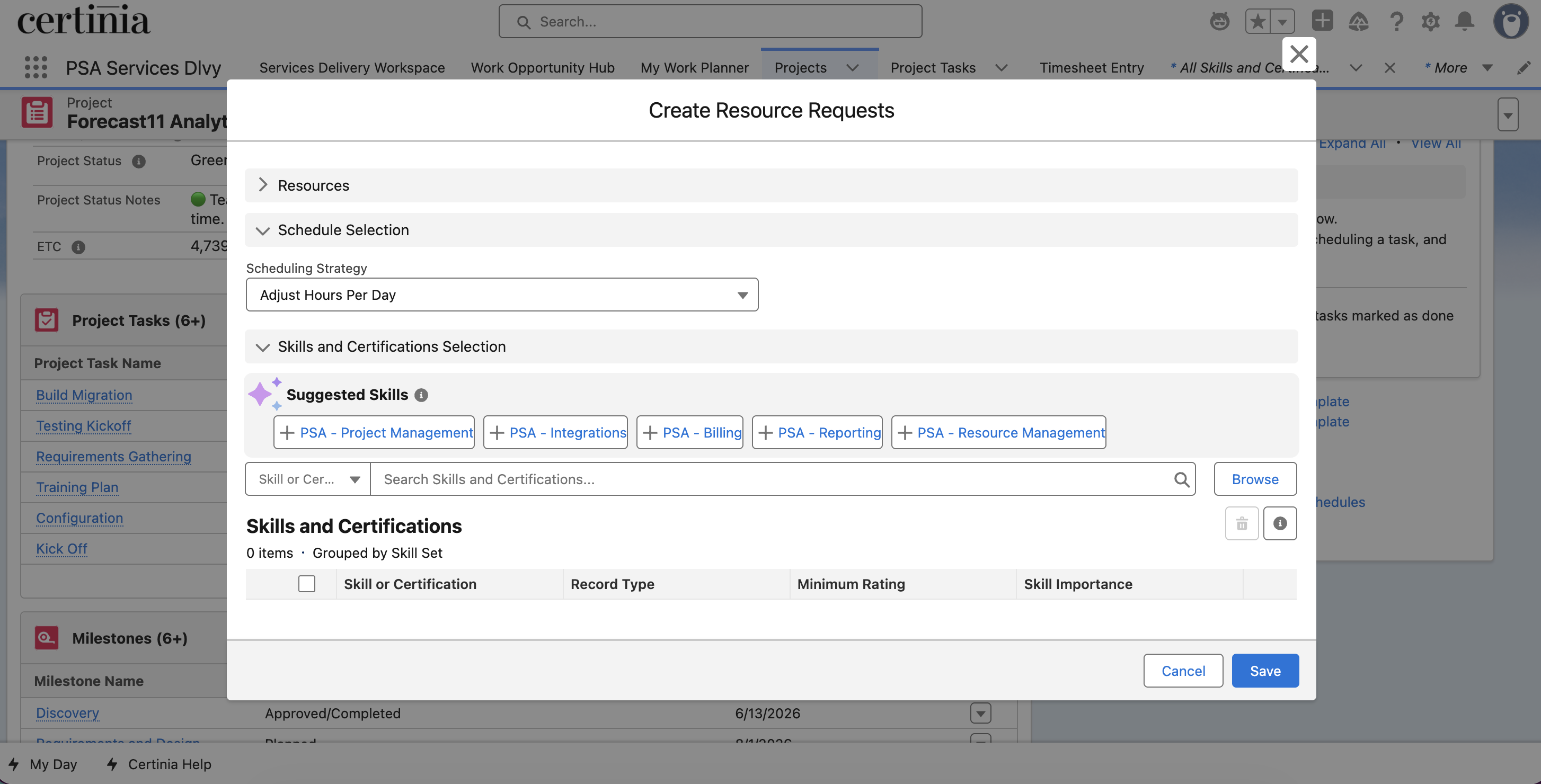1541x784 pixels.
Task: Open the App Launcher grid icon
Action: 36,68
